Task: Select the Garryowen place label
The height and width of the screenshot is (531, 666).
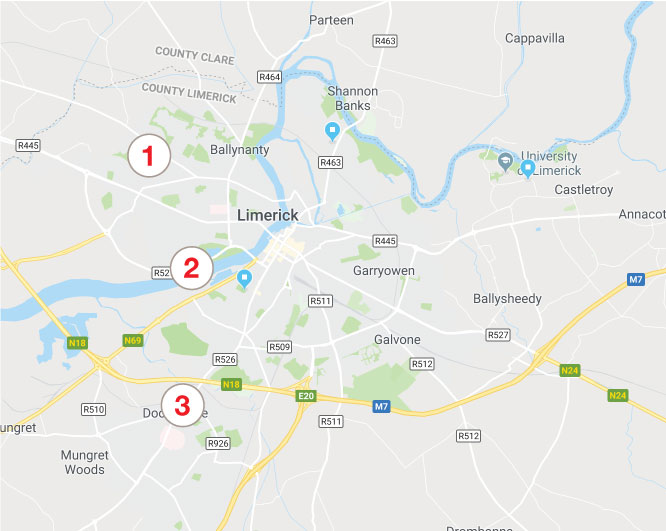Action: tap(384, 271)
